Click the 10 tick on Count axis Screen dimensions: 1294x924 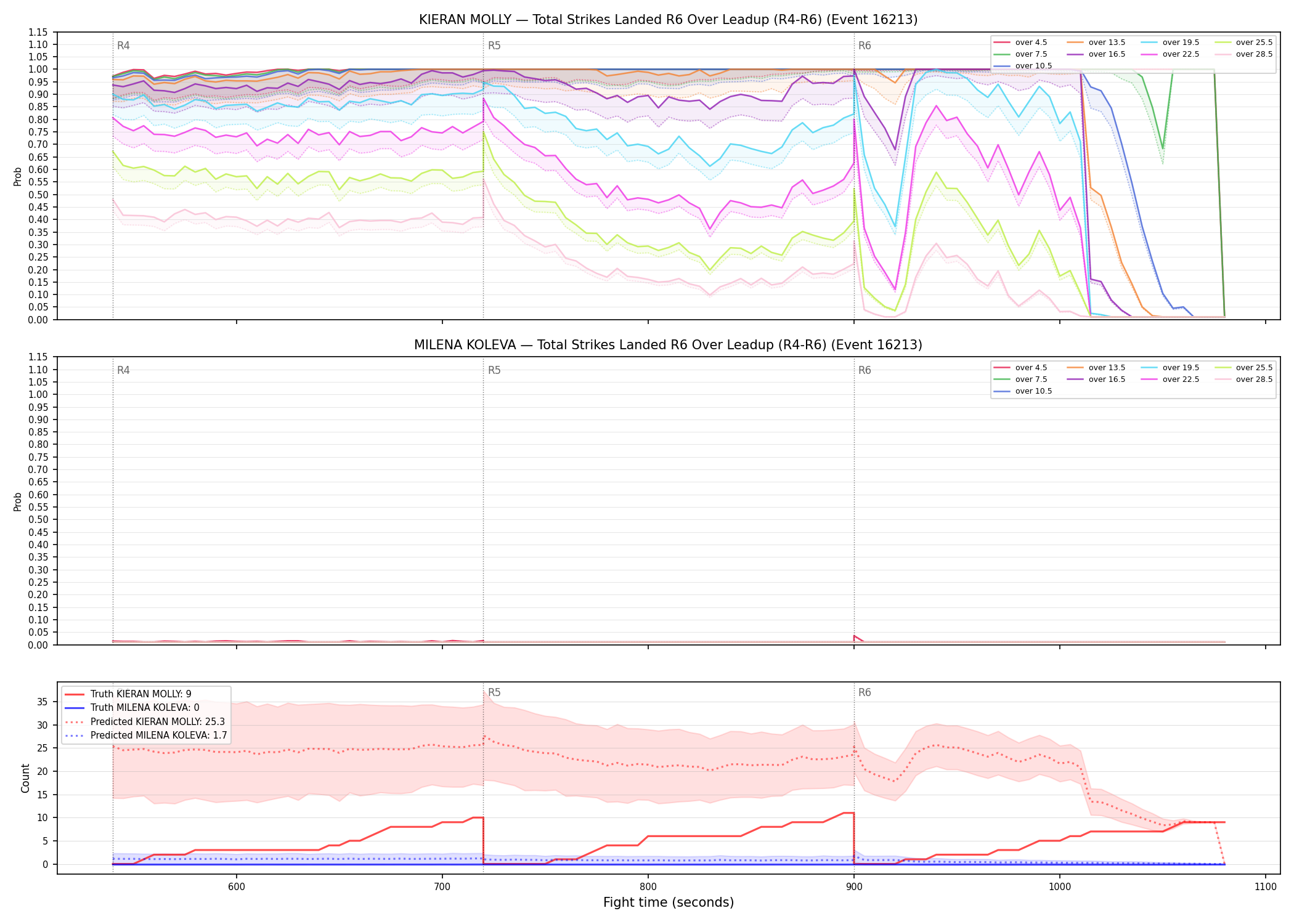click(43, 817)
